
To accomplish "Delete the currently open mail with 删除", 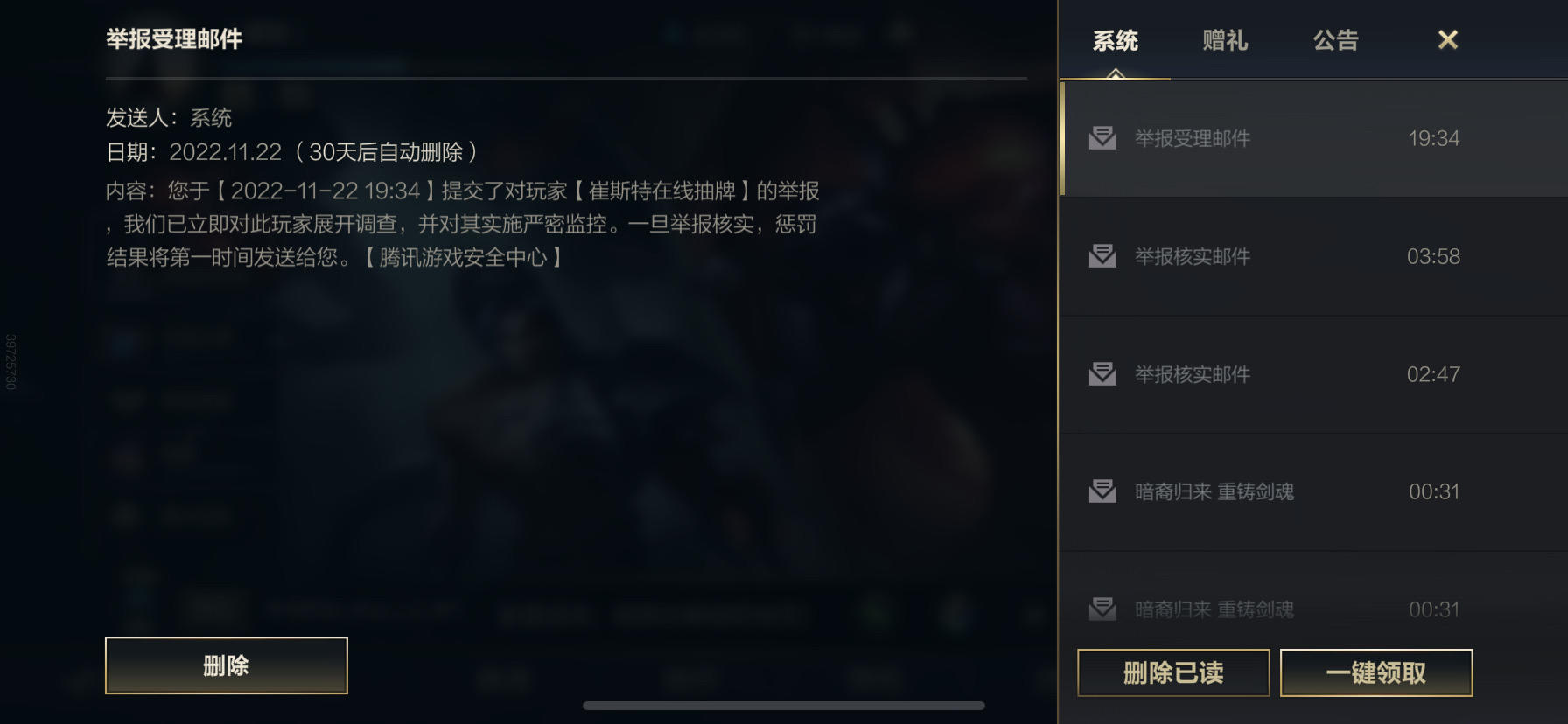I will 227,665.
